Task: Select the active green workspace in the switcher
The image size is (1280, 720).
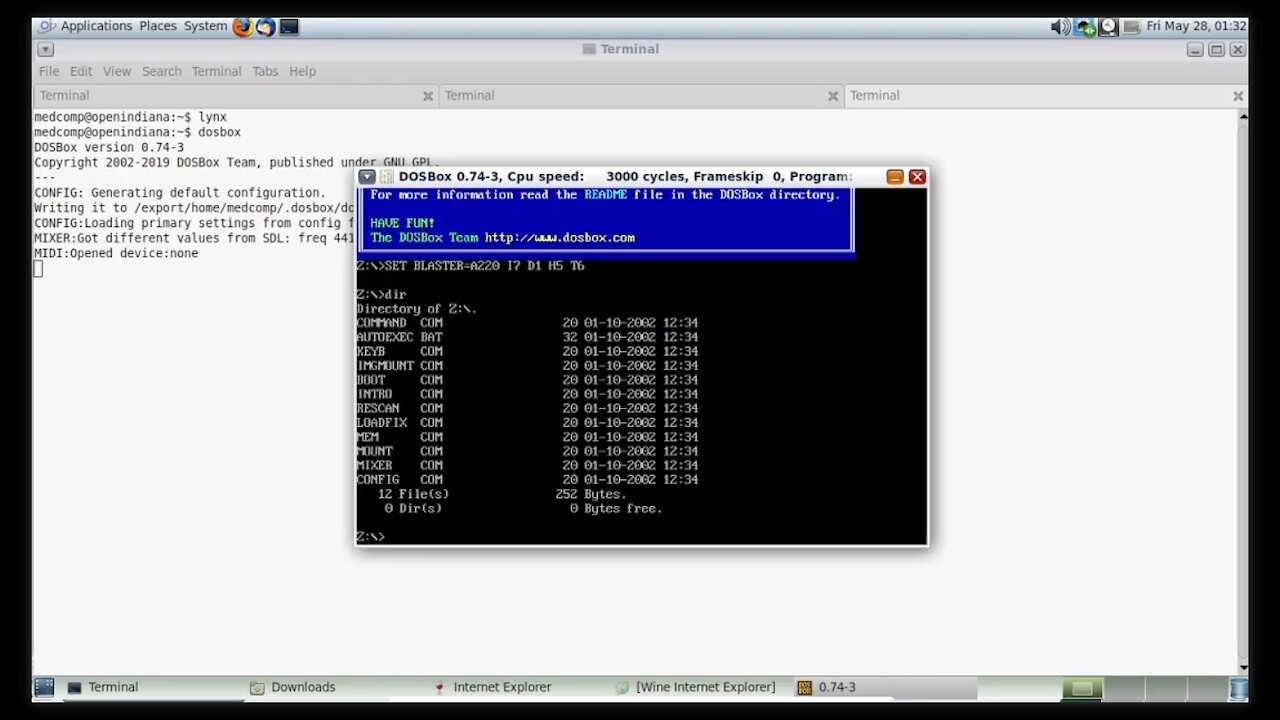Action: point(1082,688)
